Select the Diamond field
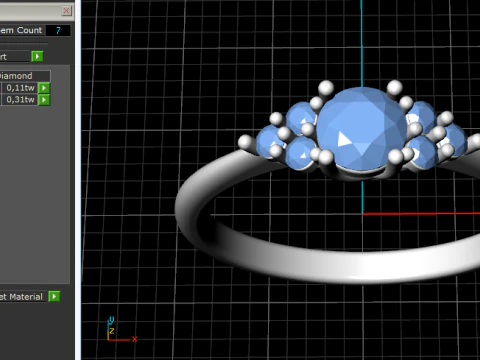 point(25,76)
